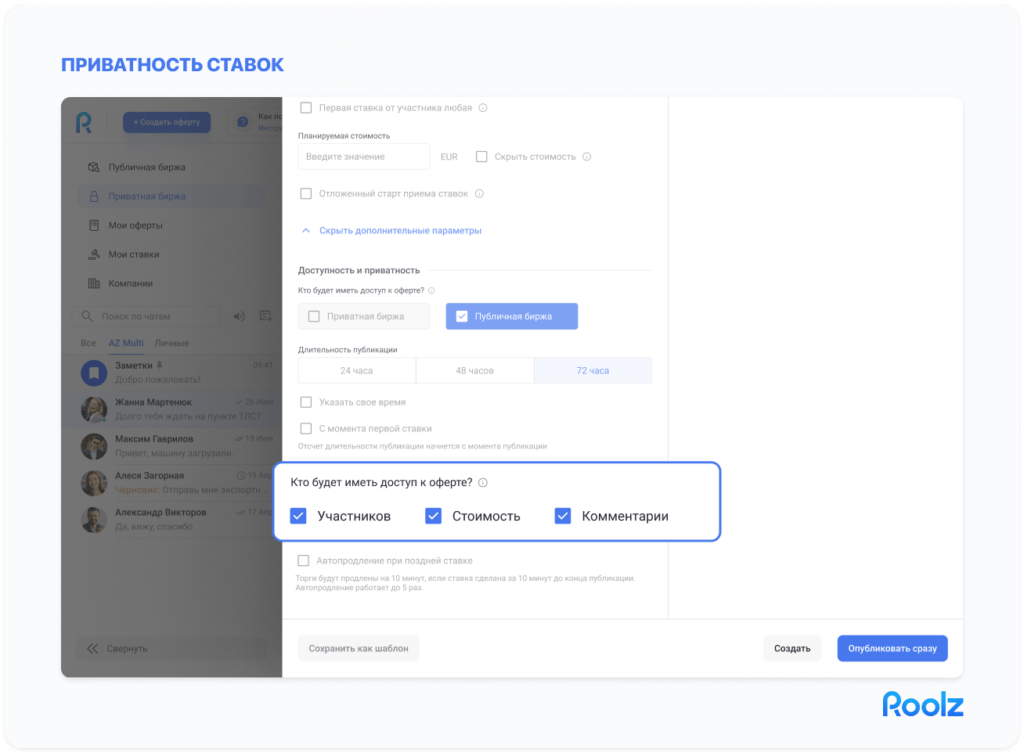Image resolution: width=1024 pixels, height=753 pixels.
Task: Uncheck the Стоимость checkbox
Action: 433,515
